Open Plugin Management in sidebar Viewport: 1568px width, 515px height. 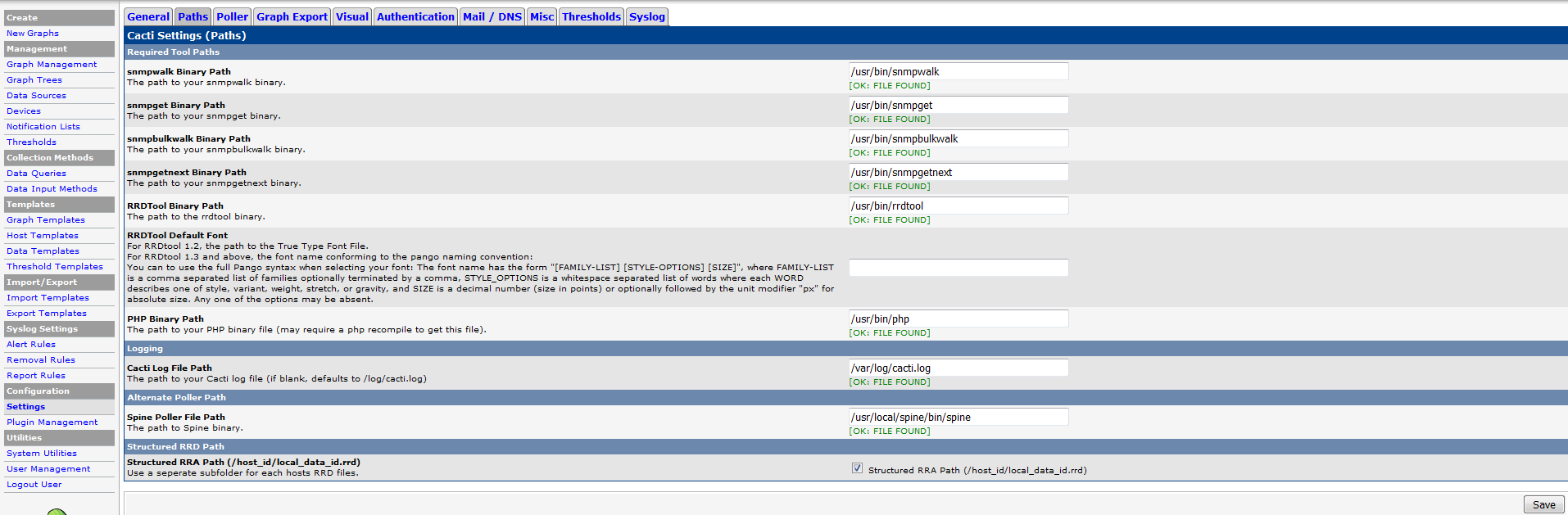pyautogui.click(x=52, y=422)
